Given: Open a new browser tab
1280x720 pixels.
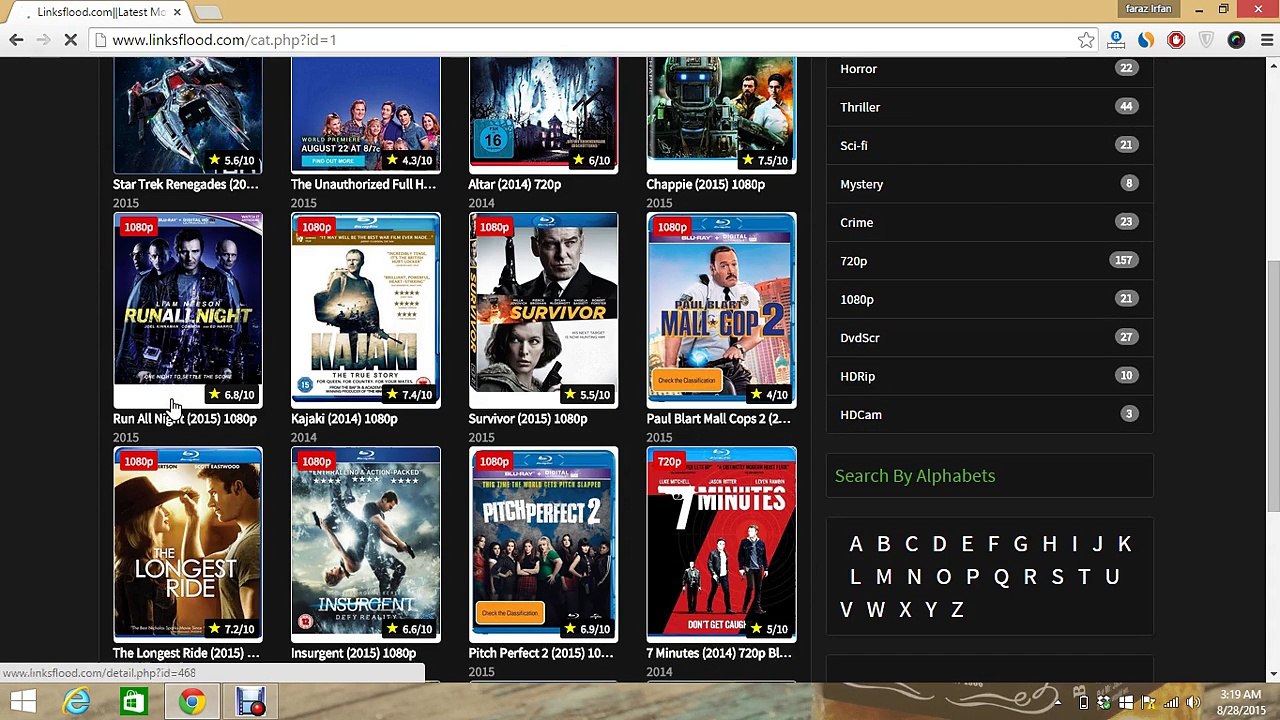Looking at the screenshot, I should pyautogui.click(x=208, y=13).
